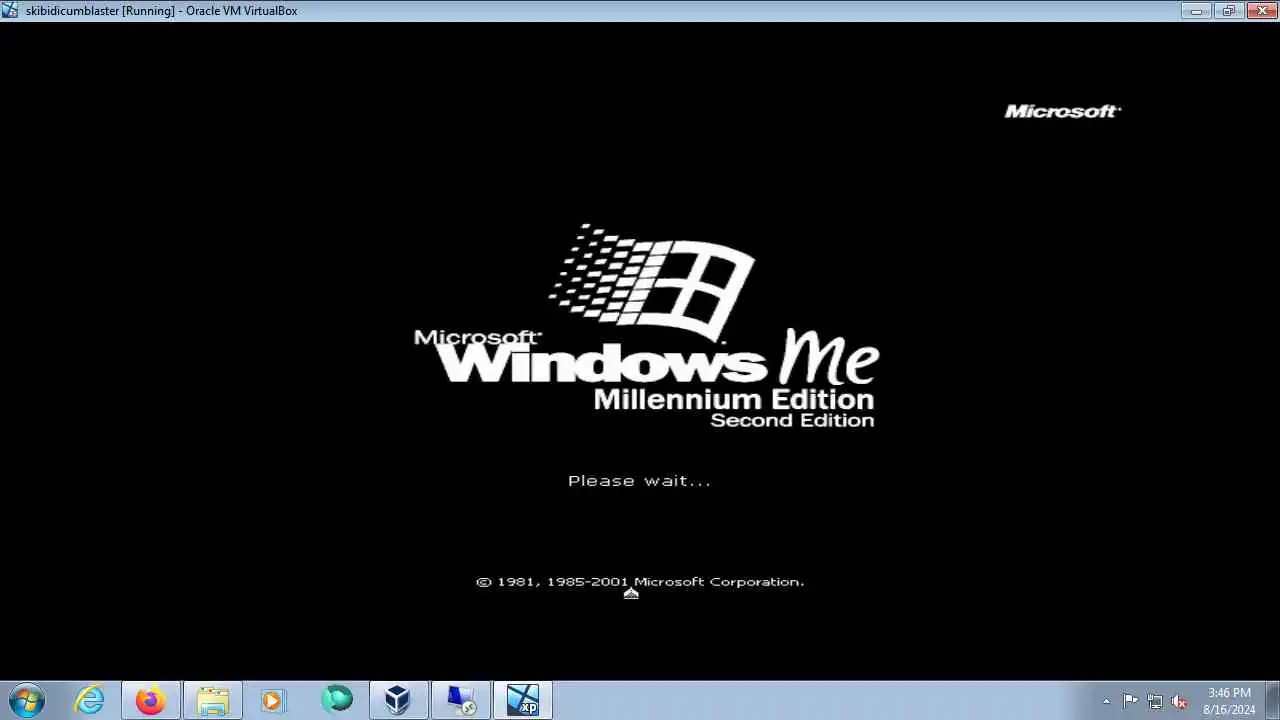Click 'Millennium Edition' text
1280x720 pixels.
click(733, 399)
